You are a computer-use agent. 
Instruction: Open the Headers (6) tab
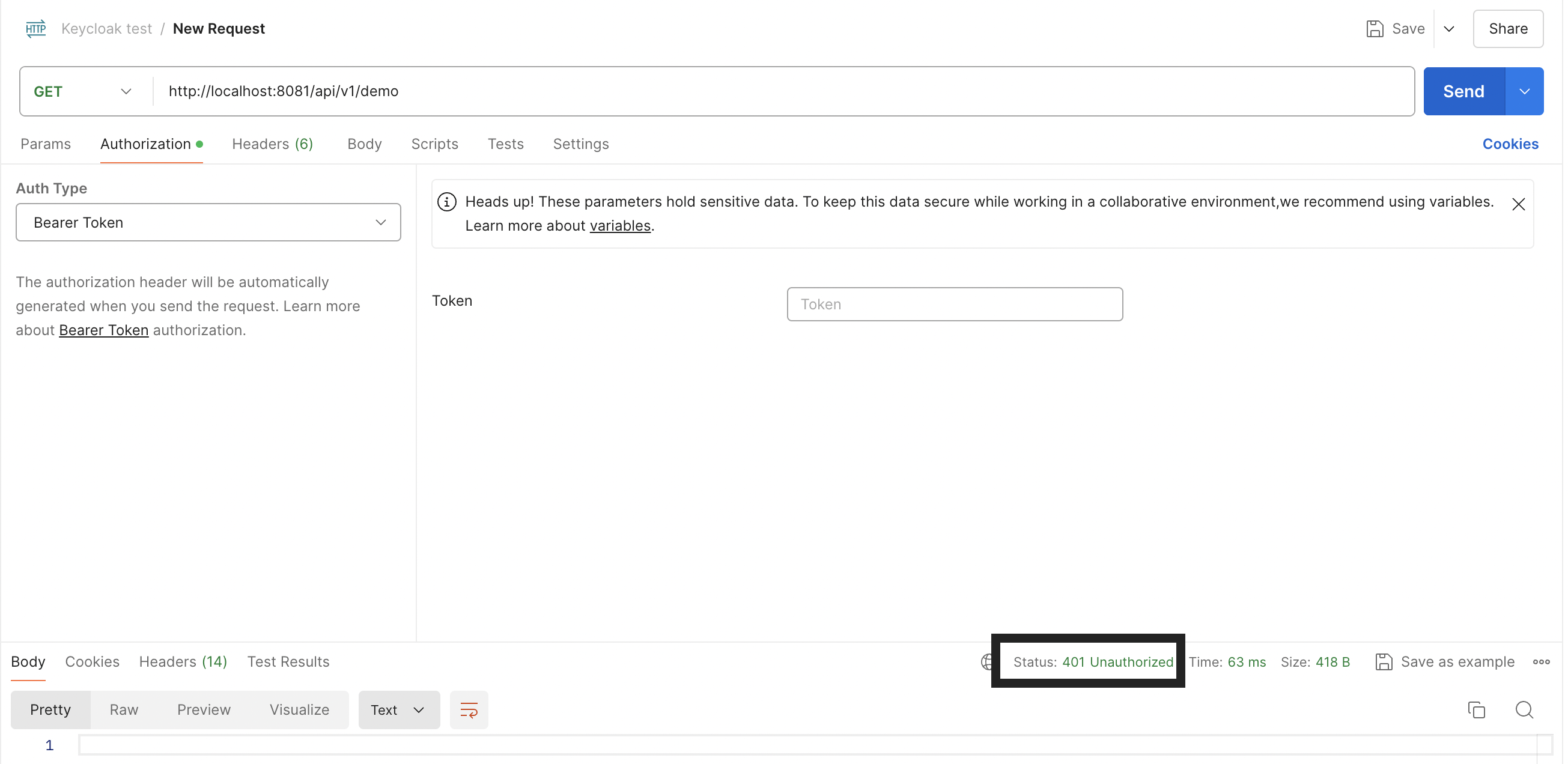click(x=272, y=144)
